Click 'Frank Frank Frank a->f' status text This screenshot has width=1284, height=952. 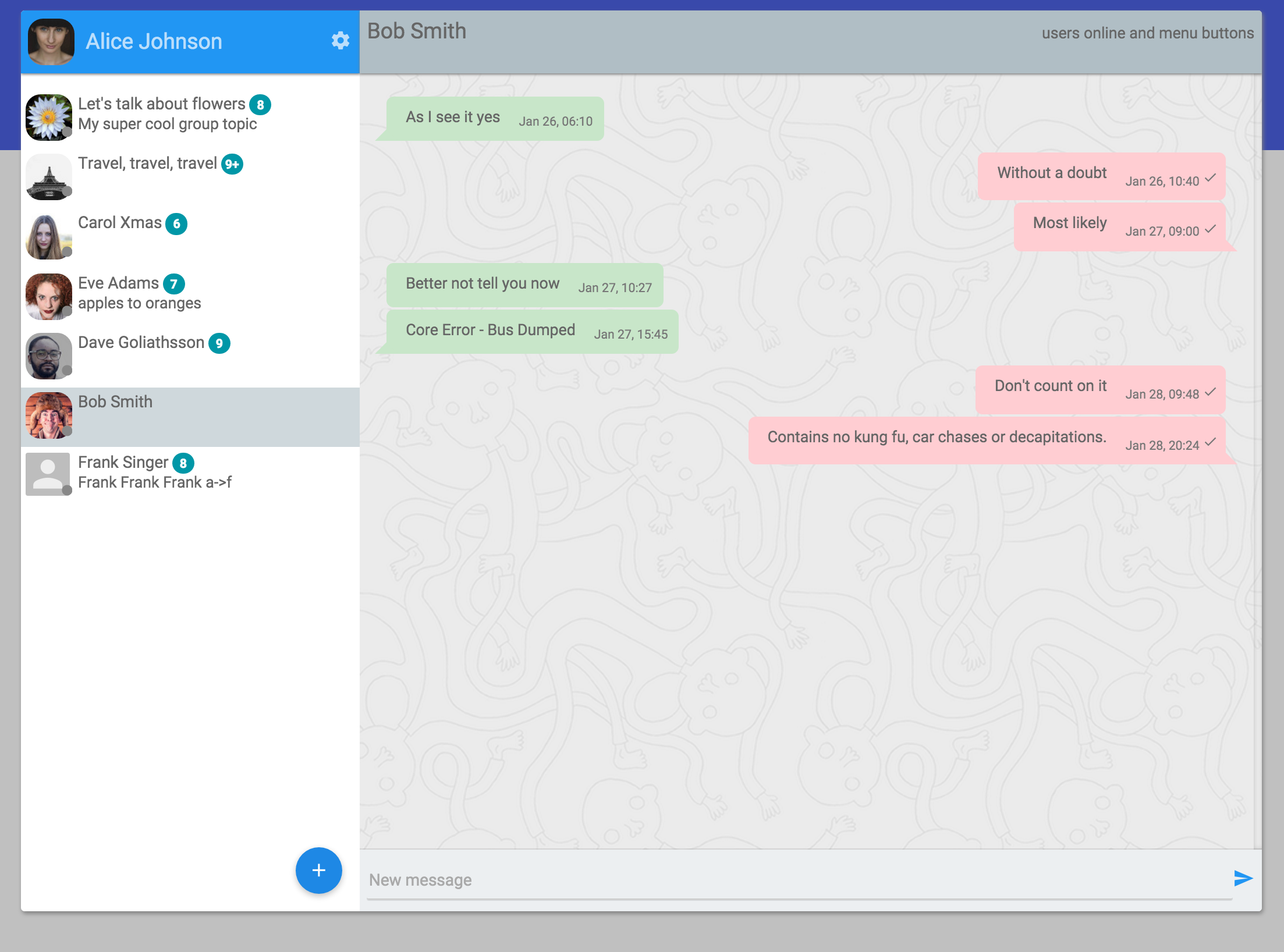[155, 482]
